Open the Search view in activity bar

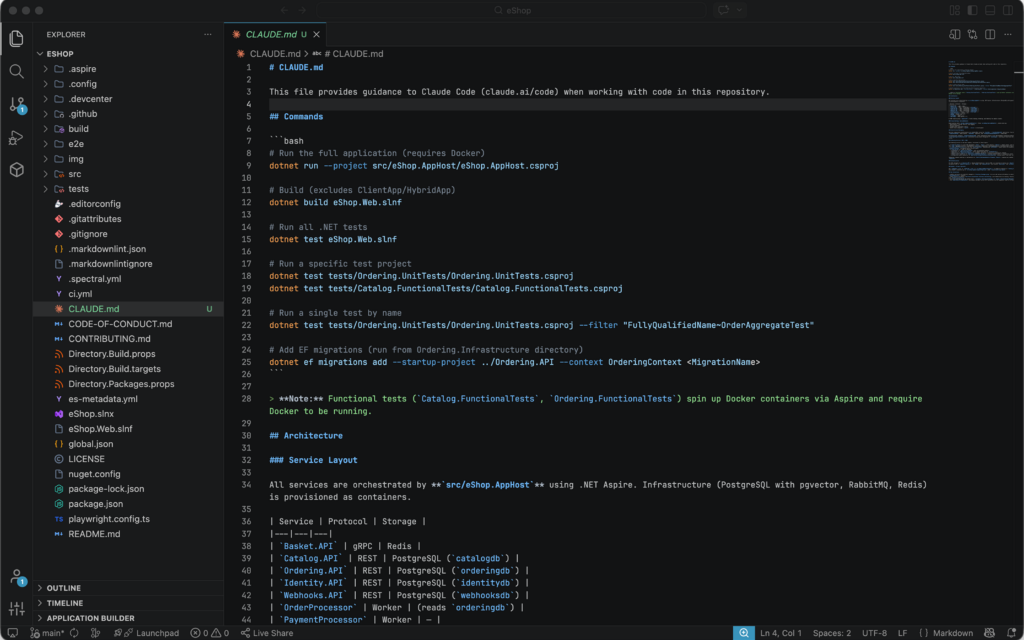16,71
